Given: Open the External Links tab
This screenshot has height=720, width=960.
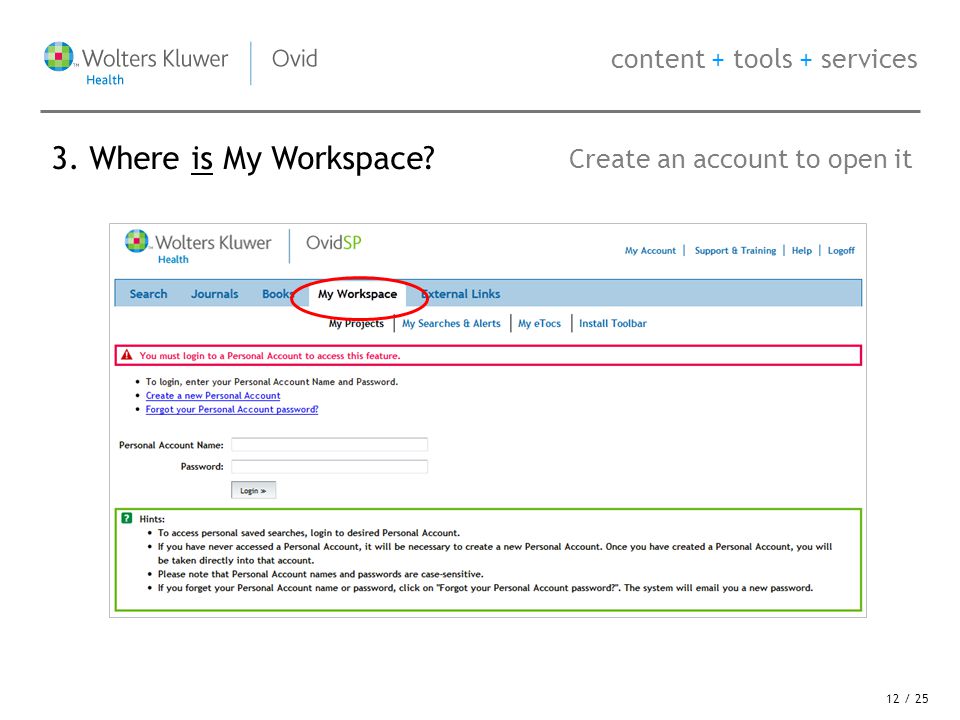Looking at the screenshot, I should pyautogui.click(x=461, y=294).
